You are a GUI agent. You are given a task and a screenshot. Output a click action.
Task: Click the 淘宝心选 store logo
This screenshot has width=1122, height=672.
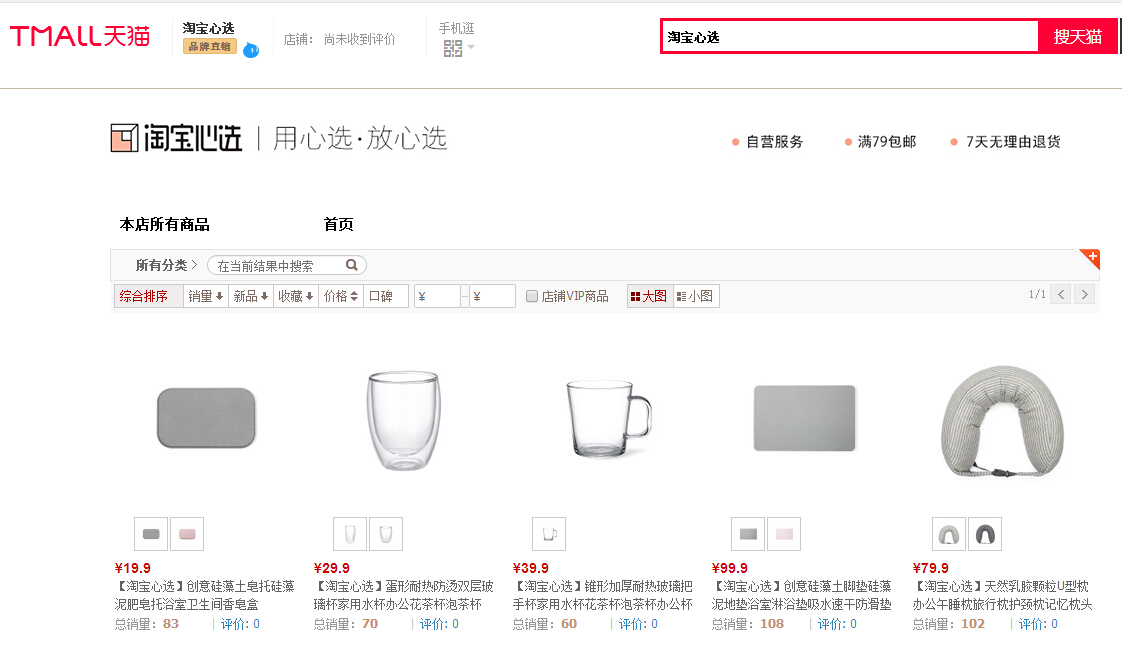[176, 138]
